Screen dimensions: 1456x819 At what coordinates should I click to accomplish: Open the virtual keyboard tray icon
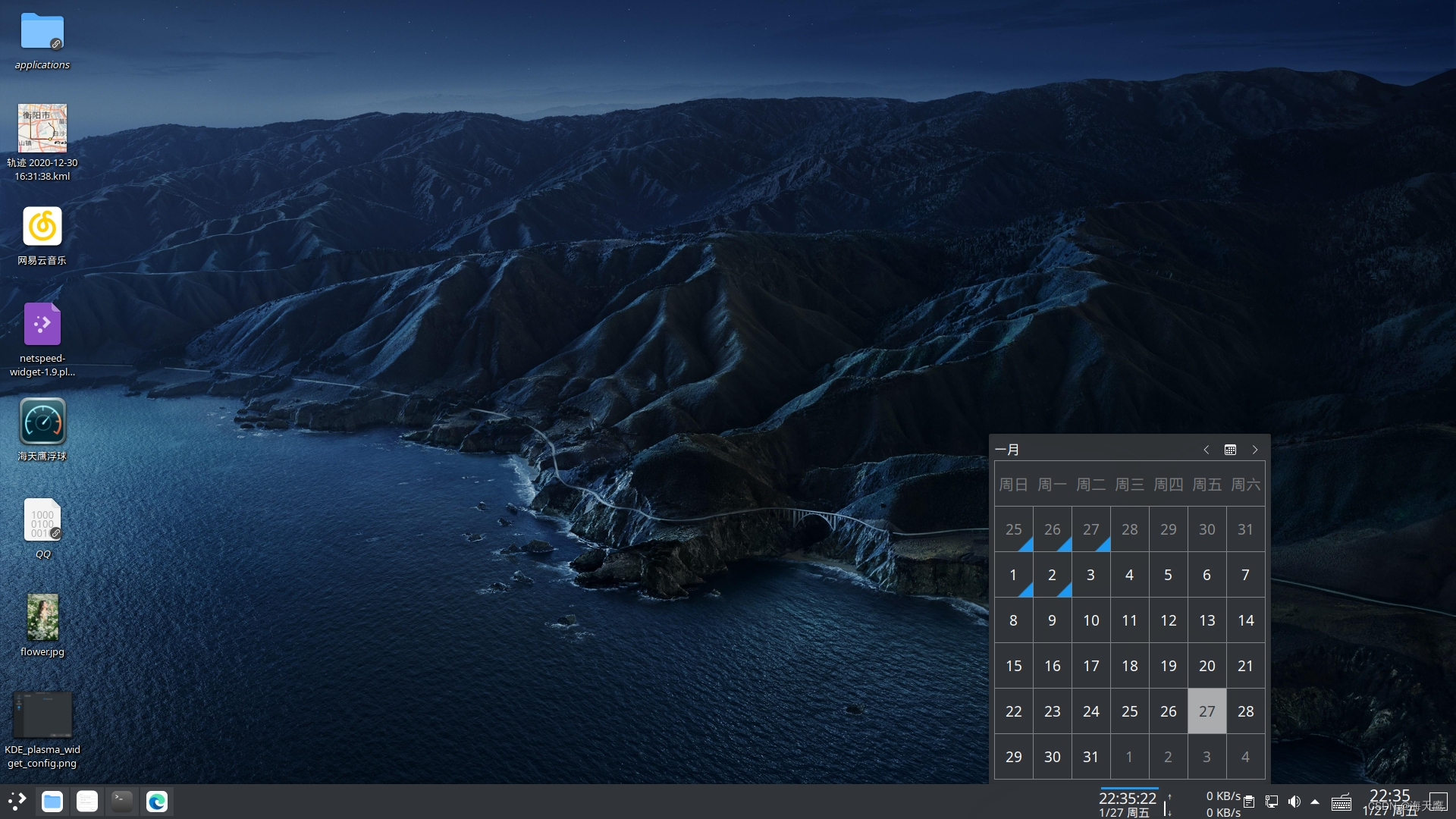(x=1341, y=802)
